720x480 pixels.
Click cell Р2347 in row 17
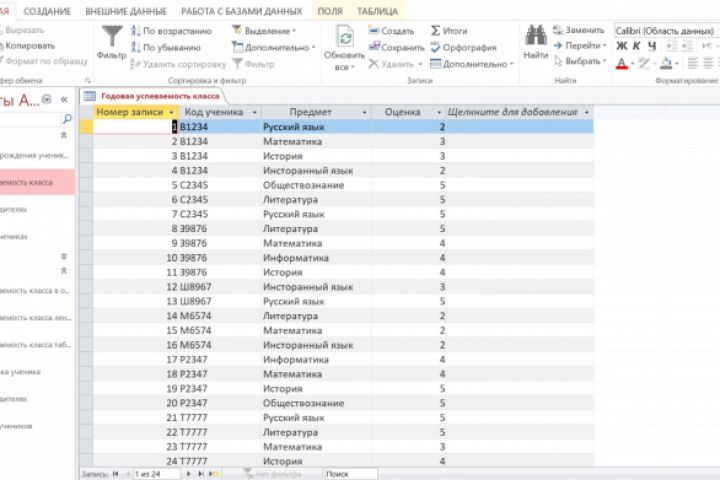pyautogui.click(x=220, y=359)
